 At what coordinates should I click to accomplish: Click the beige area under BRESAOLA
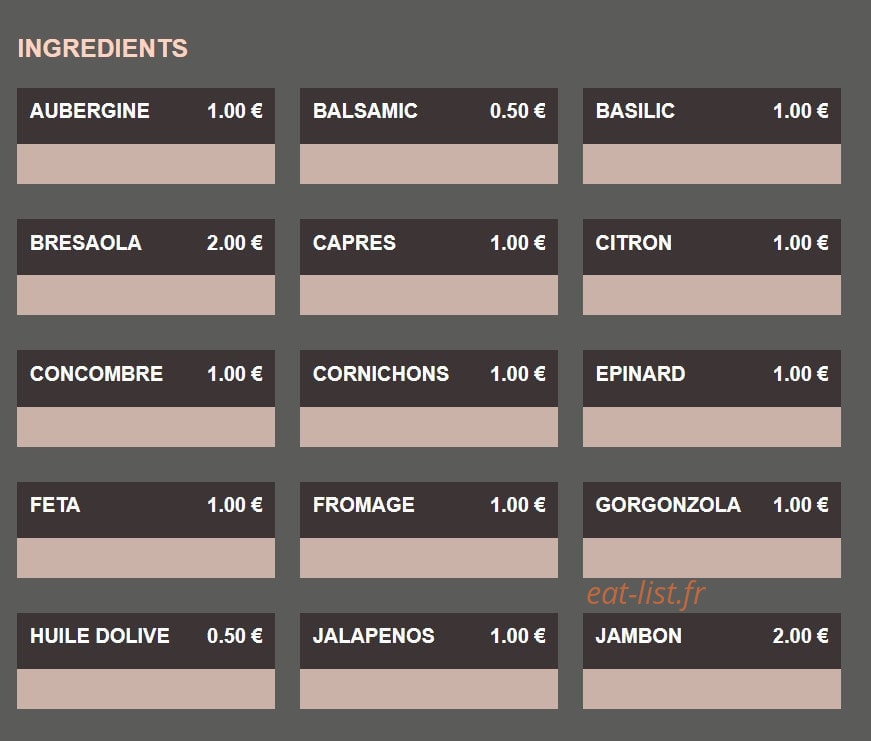pos(146,295)
